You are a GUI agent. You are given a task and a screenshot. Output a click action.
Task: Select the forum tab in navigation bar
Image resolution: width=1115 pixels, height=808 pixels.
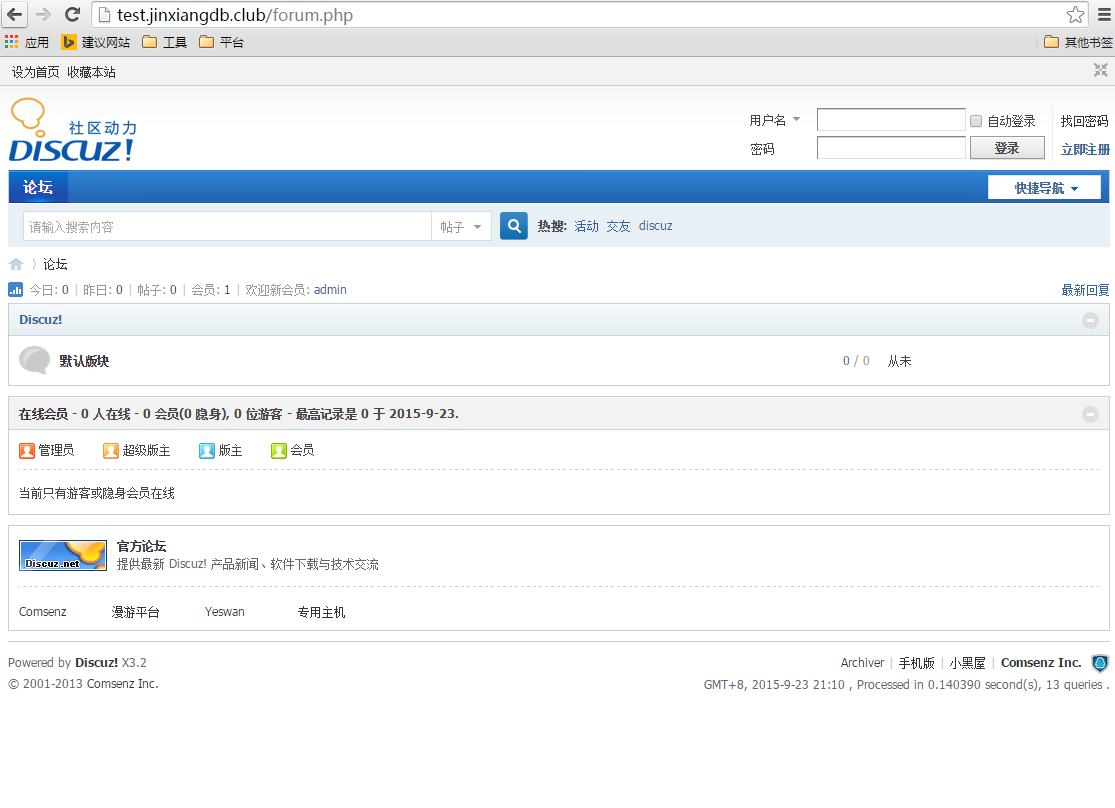38,188
